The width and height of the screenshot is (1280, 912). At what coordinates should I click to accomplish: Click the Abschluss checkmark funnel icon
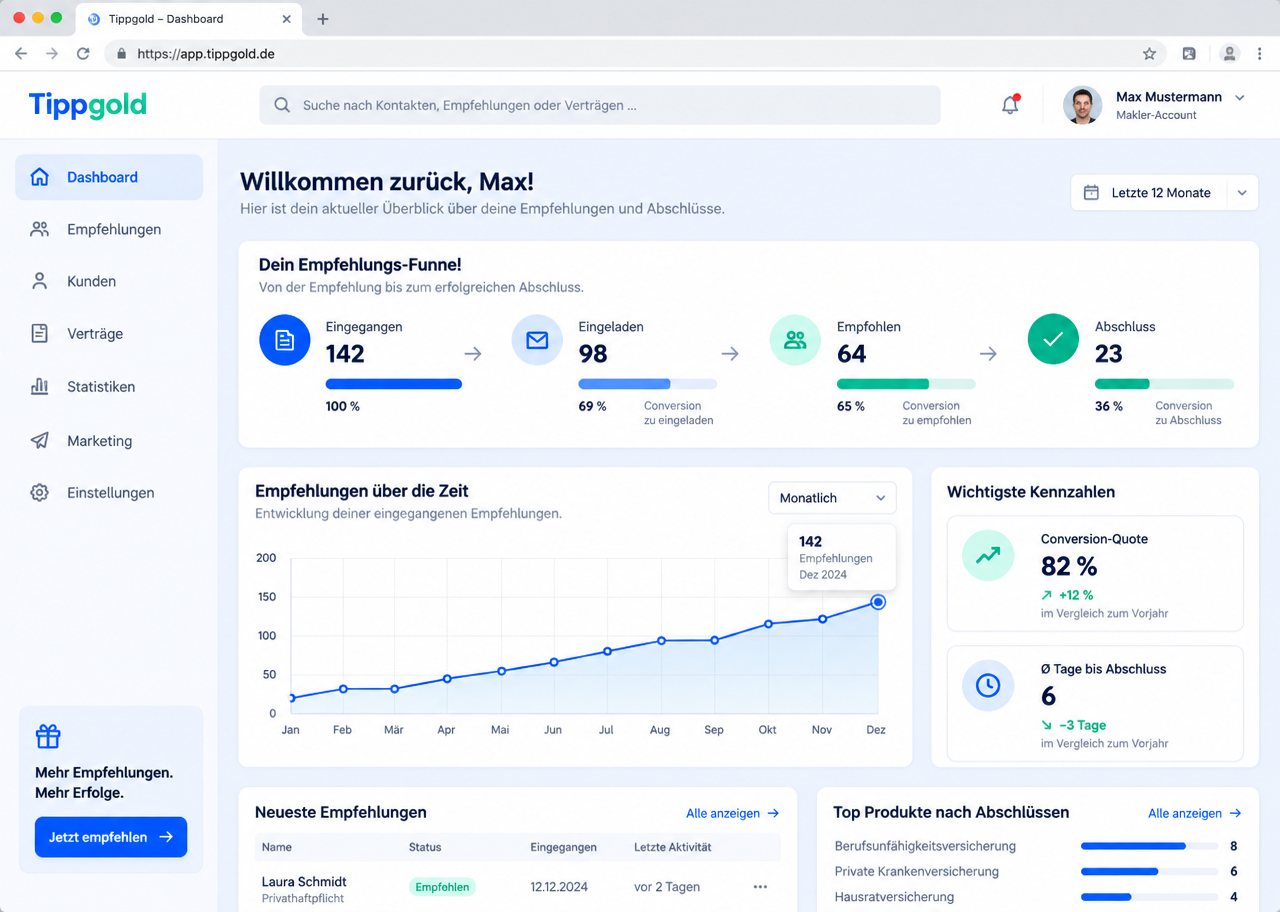tap(1053, 340)
